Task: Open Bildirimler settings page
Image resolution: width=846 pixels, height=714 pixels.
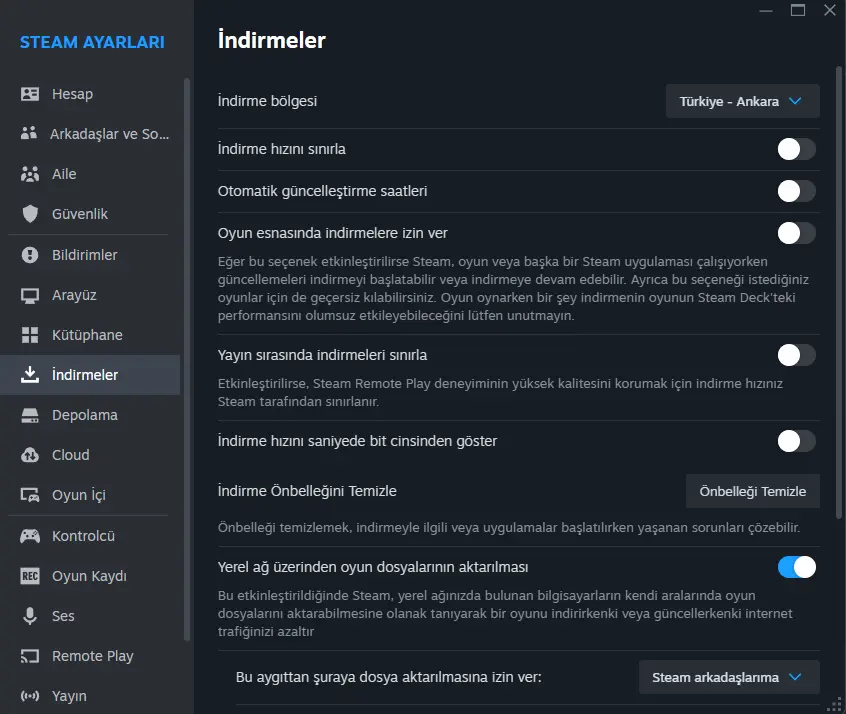Action: pos(90,255)
